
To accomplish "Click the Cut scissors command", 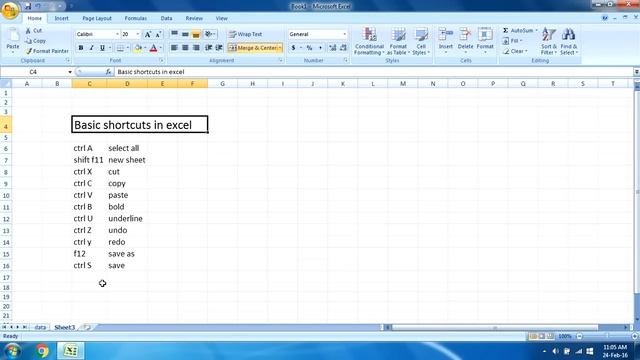I will 33,31.
